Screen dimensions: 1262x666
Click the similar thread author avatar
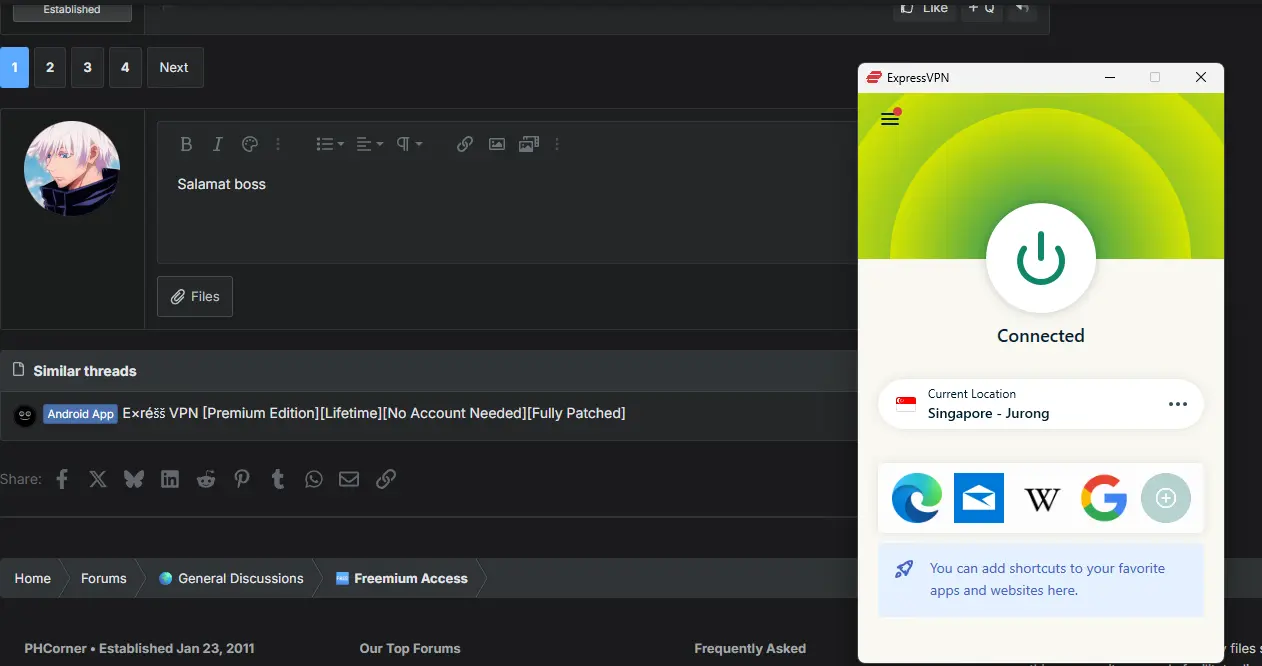coord(25,415)
